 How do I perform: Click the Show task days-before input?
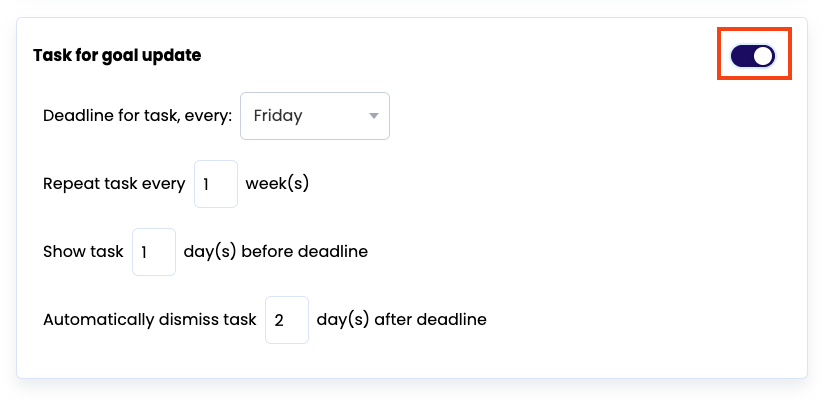pos(154,252)
